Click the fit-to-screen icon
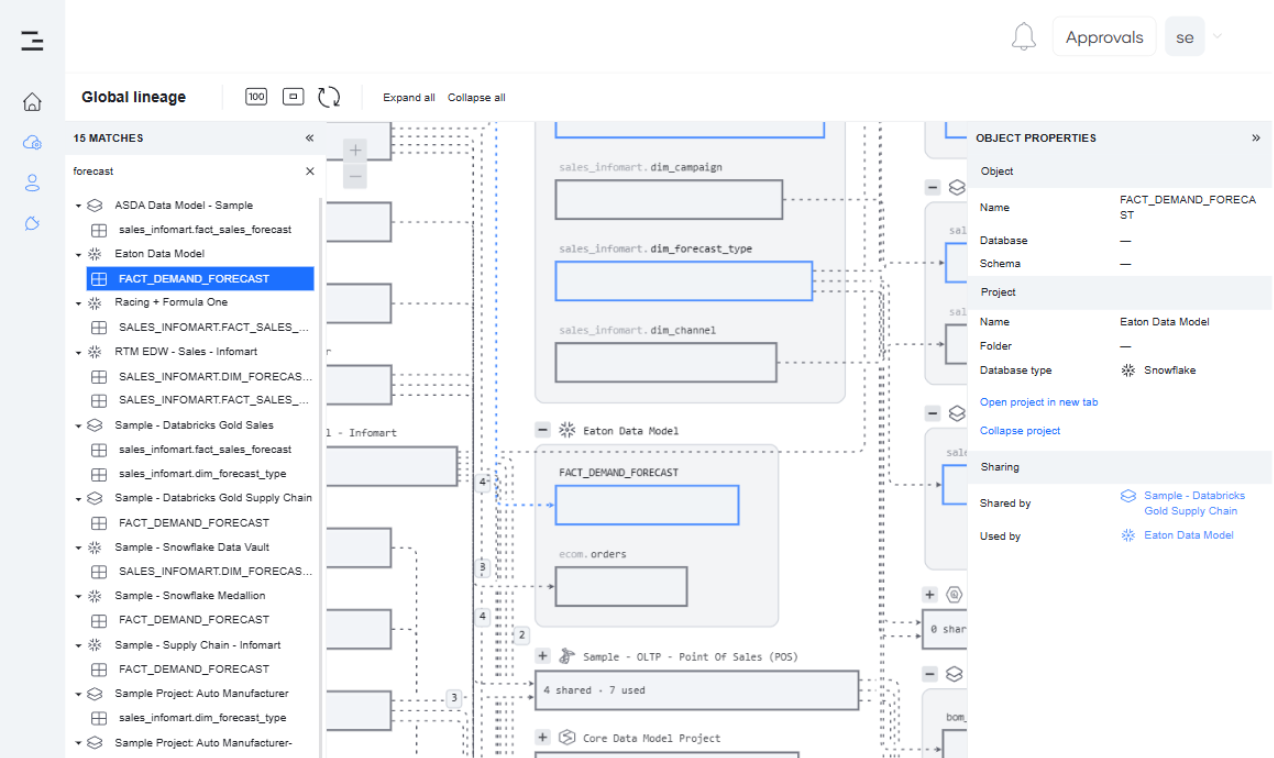1274x758 pixels. (293, 97)
